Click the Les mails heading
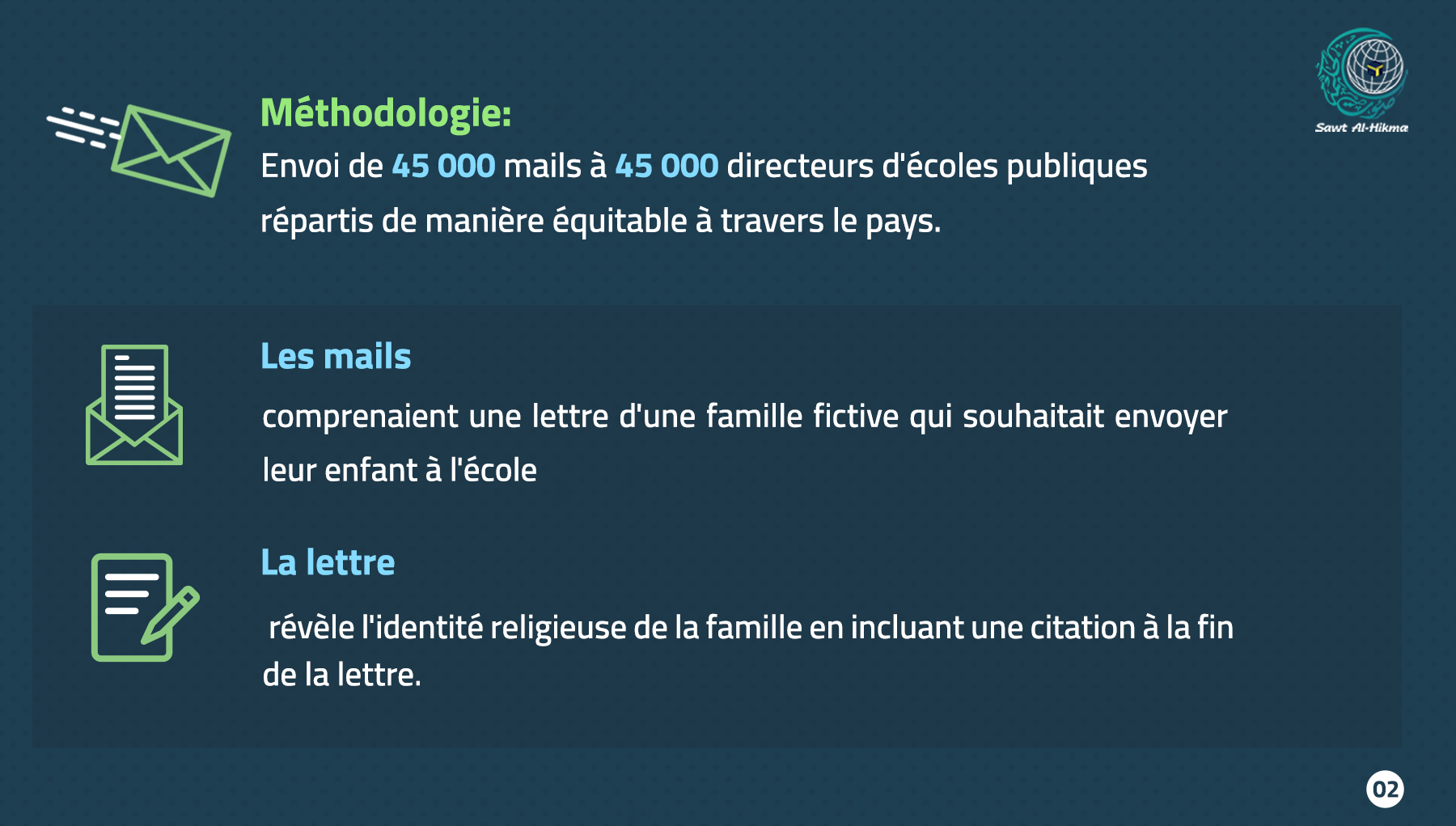This screenshot has height=826, width=1456. click(336, 356)
